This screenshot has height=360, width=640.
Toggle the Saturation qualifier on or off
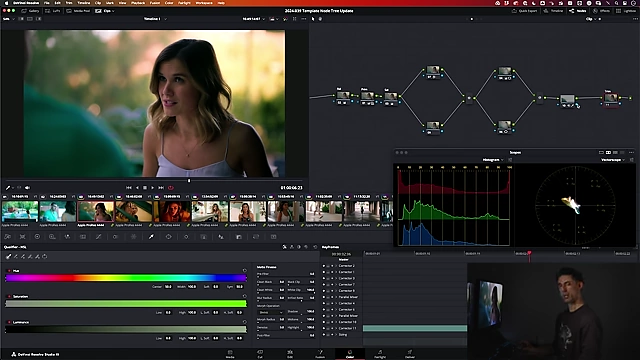tap(9, 296)
